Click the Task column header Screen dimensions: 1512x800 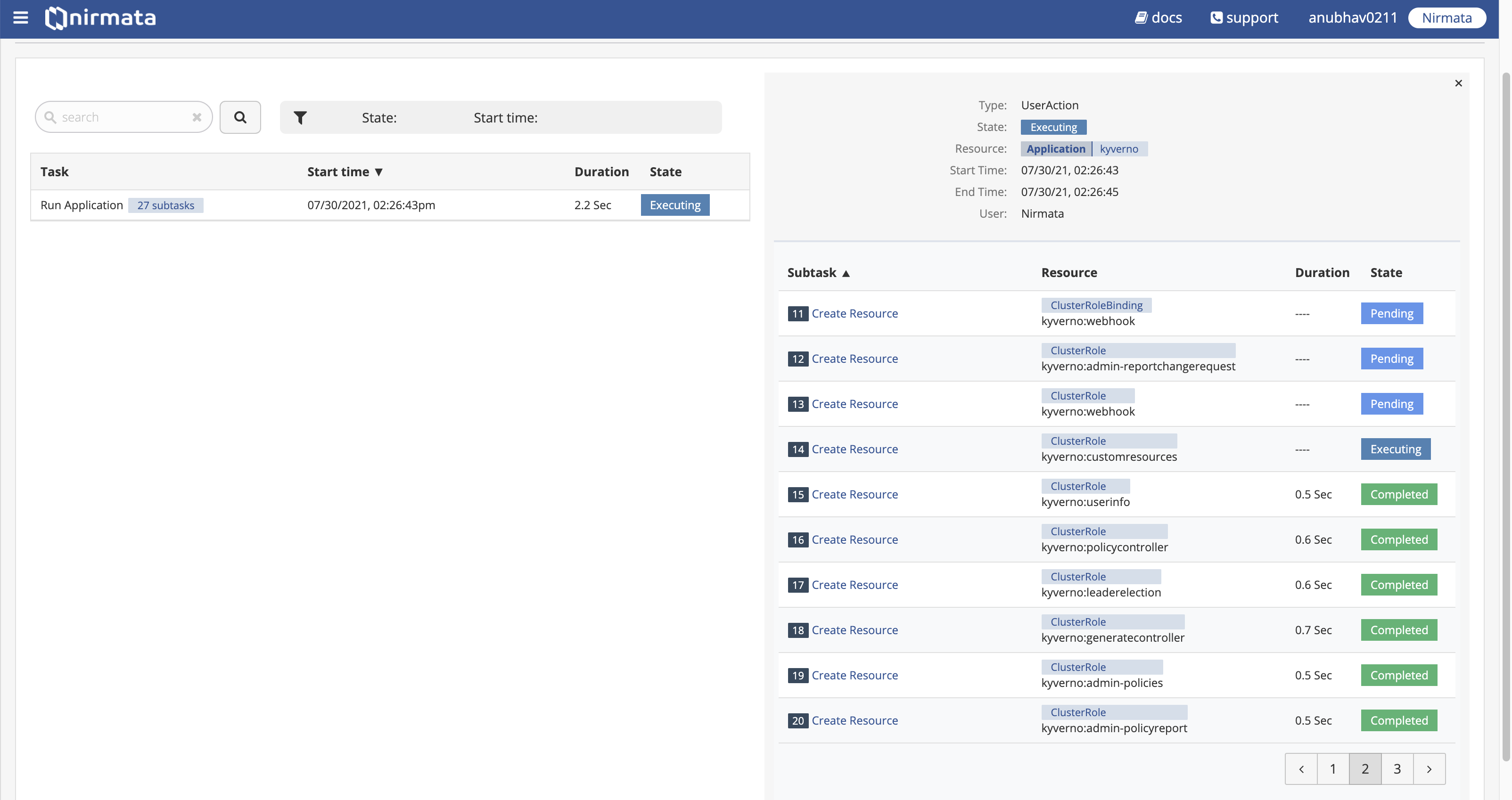click(54, 172)
